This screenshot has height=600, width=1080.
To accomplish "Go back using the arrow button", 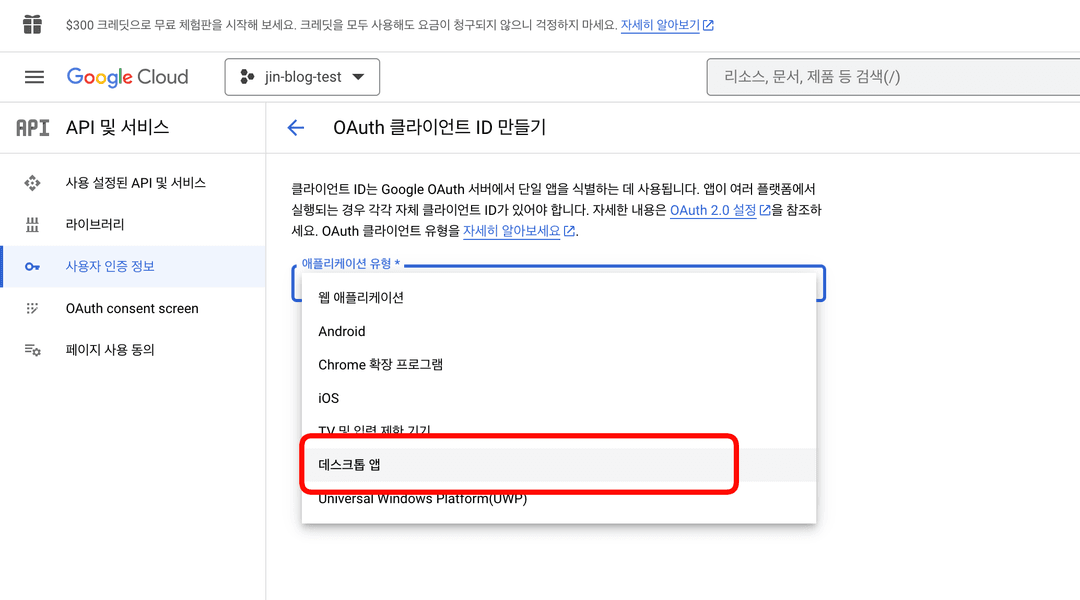I will coord(295,127).
